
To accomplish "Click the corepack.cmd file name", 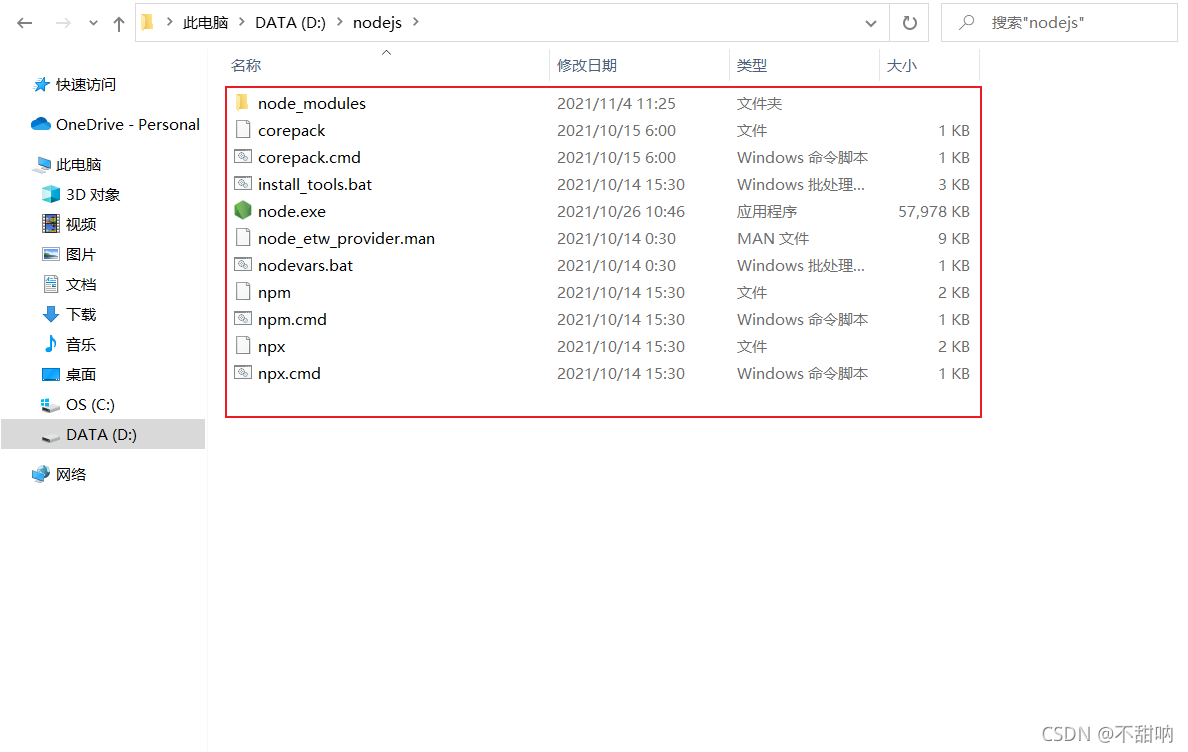I will coord(309,158).
